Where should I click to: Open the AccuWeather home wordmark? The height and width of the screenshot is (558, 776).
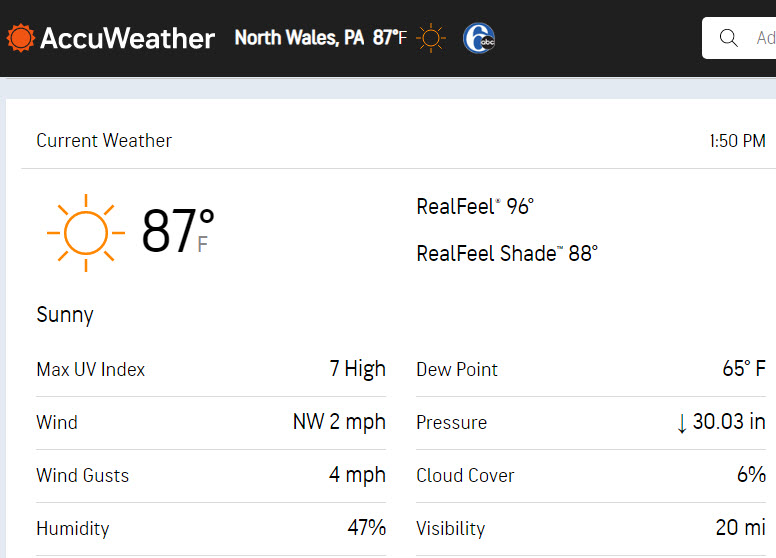[127, 38]
